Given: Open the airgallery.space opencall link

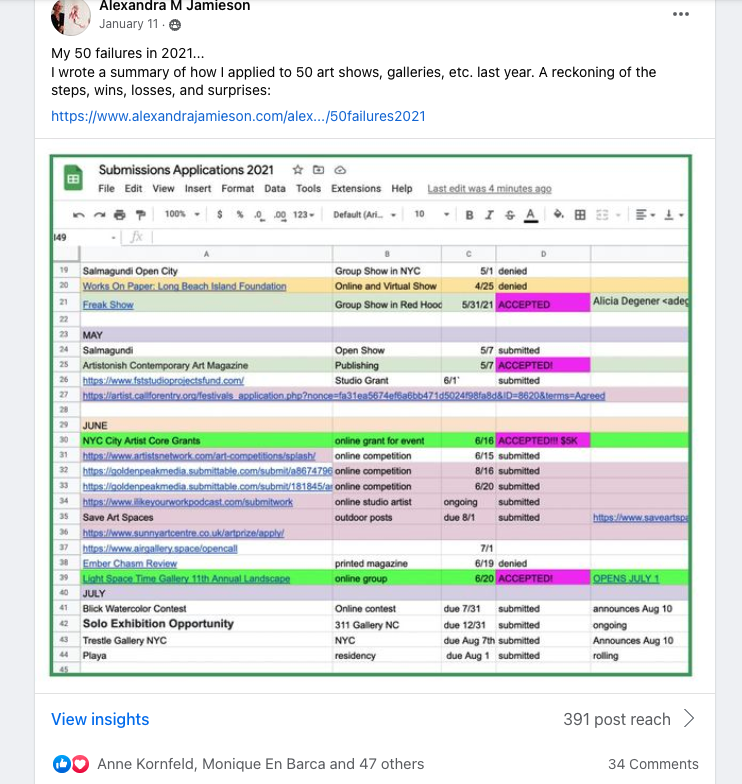Looking at the screenshot, I should pyautogui.click(x=160, y=548).
